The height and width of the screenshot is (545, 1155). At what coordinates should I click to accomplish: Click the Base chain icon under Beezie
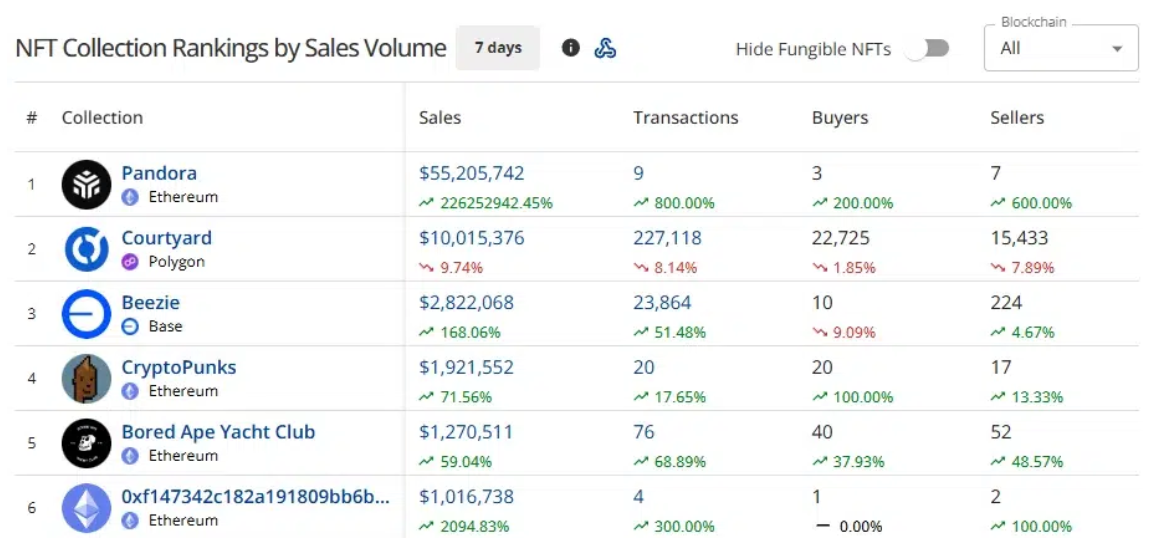tap(130, 327)
